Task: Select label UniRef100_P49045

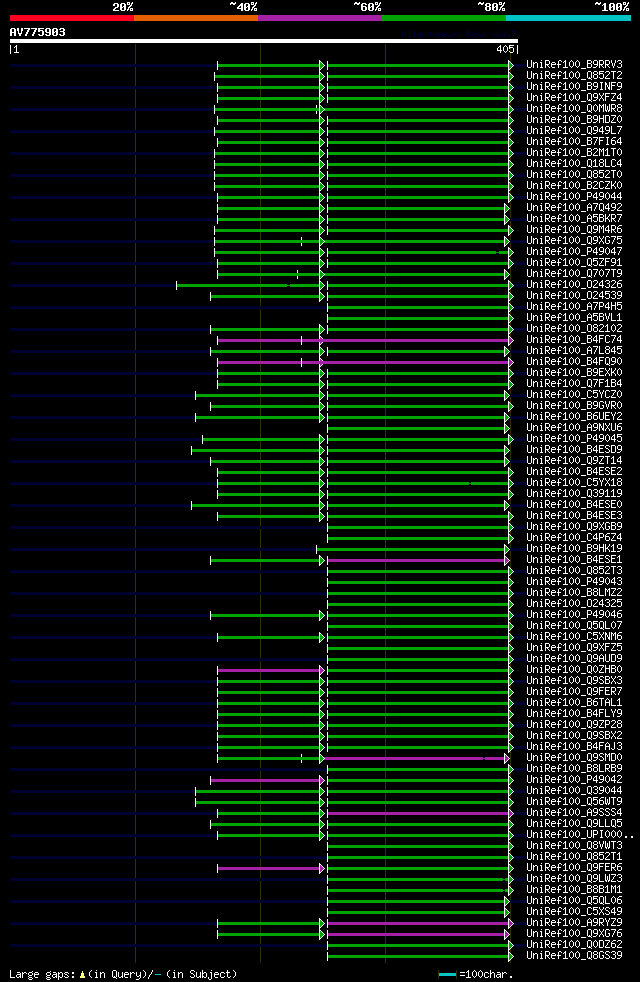Action: pos(574,438)
